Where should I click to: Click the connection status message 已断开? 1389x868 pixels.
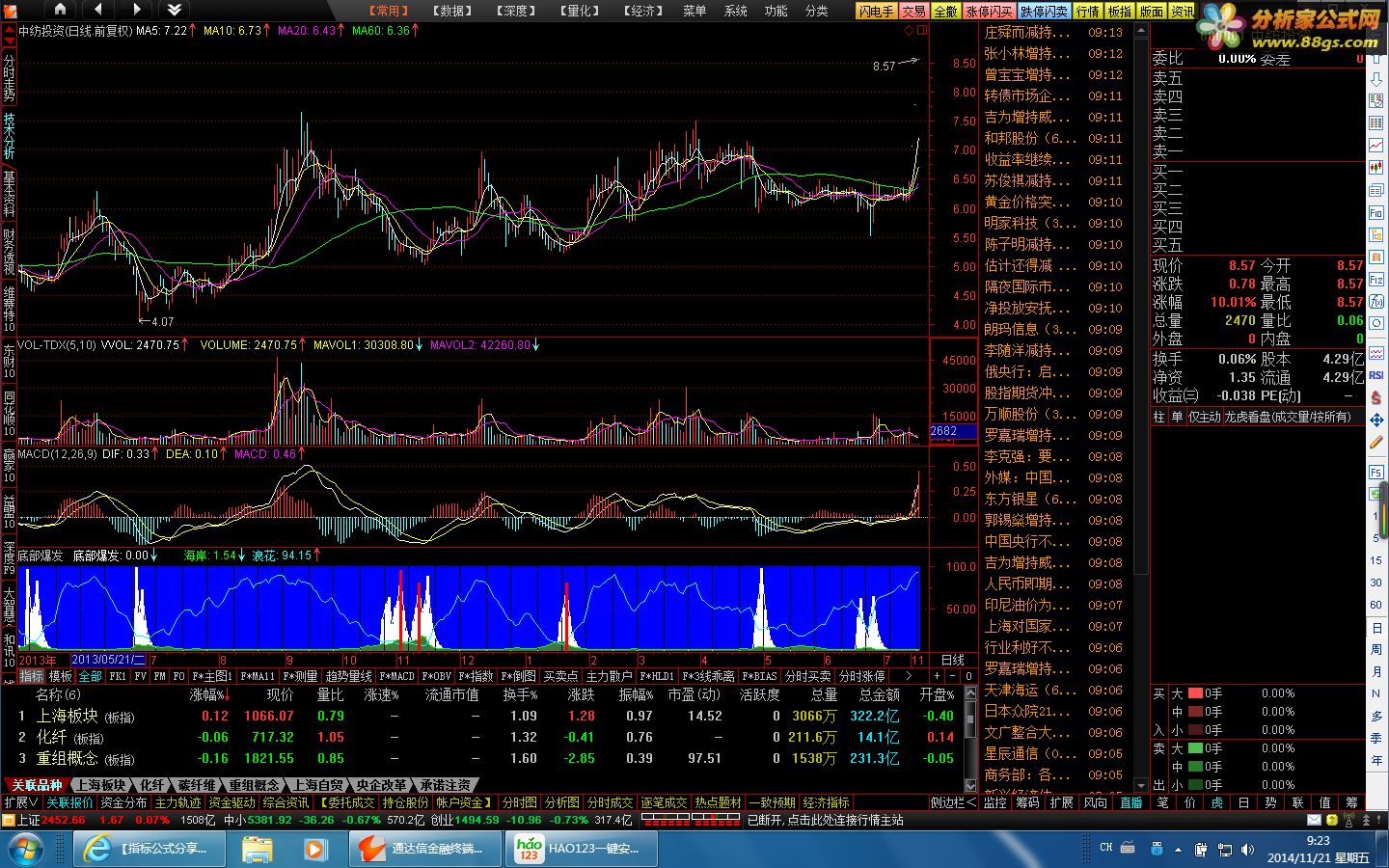[825, 820]
